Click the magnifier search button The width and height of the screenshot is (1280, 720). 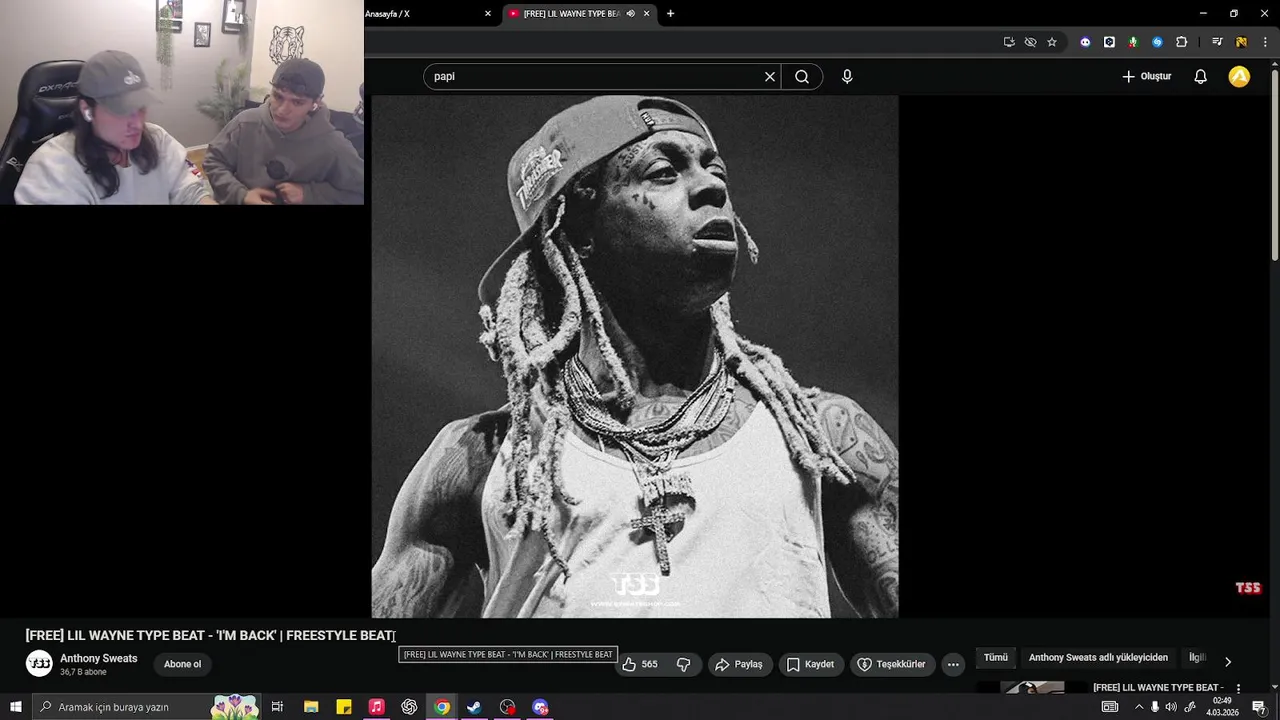click(802, 77)
